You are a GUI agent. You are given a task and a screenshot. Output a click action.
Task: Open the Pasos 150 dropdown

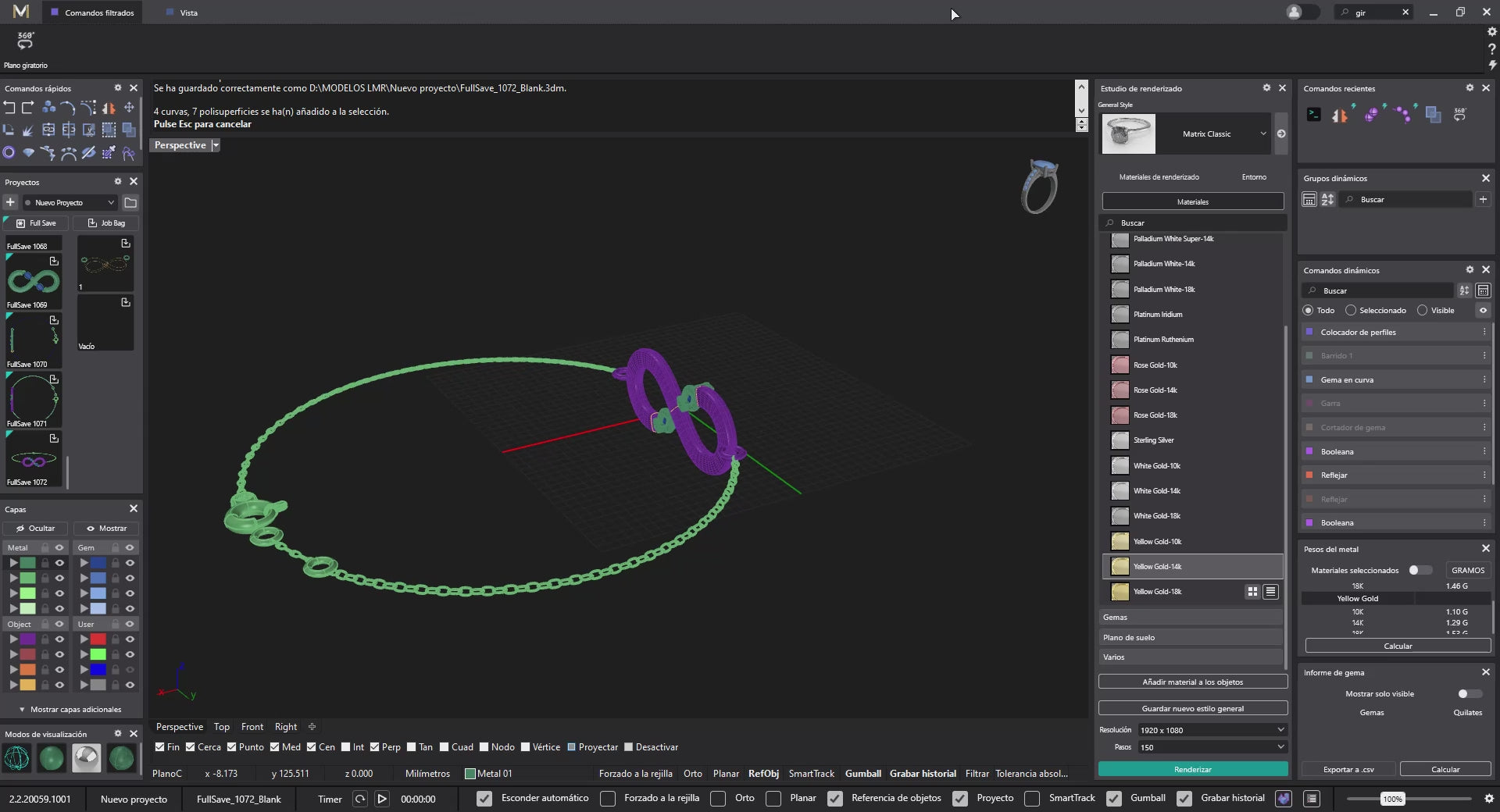click(1212, 747)
